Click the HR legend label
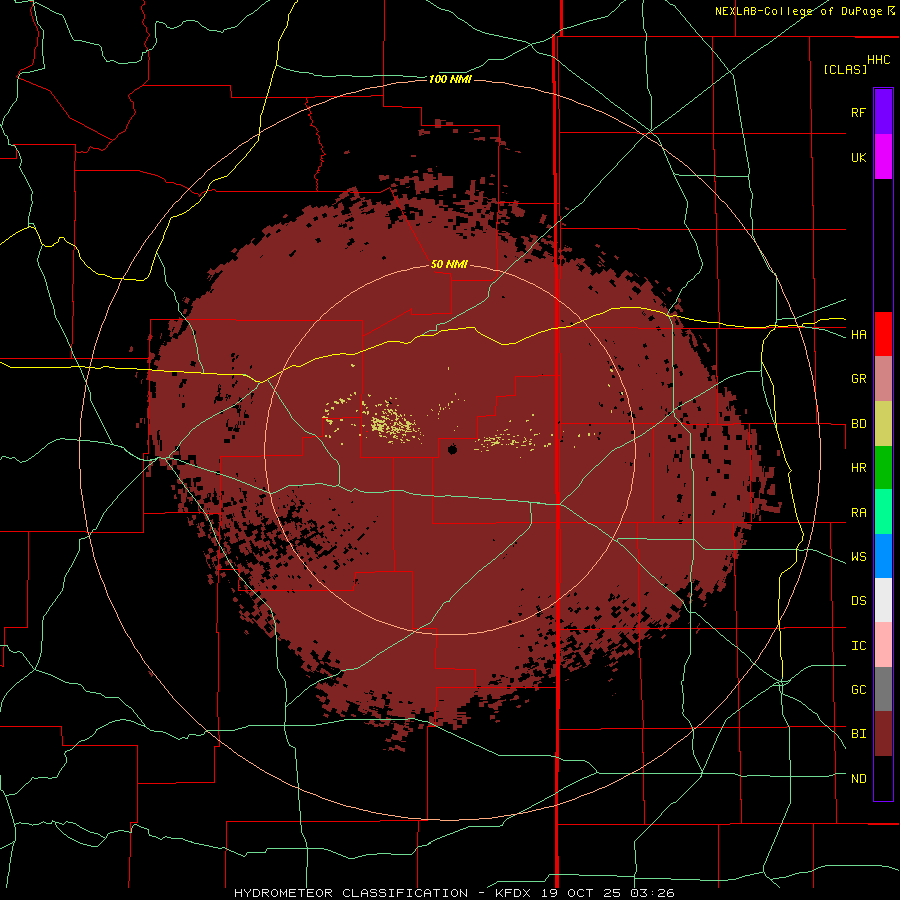 click(858, 468)
